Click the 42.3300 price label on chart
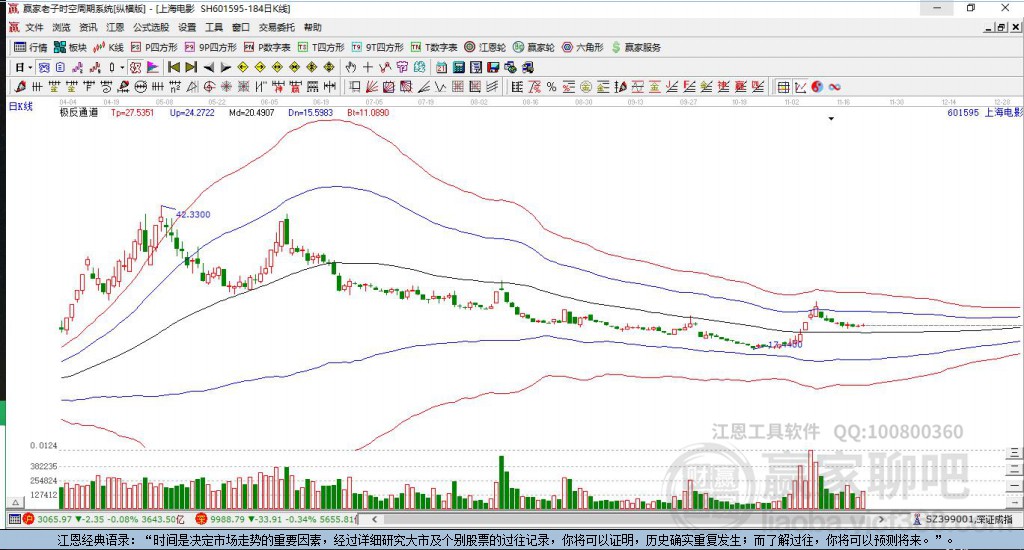The height and width of the screenshot is (550, 1024). pyautogui.click(x=193, y=214)
